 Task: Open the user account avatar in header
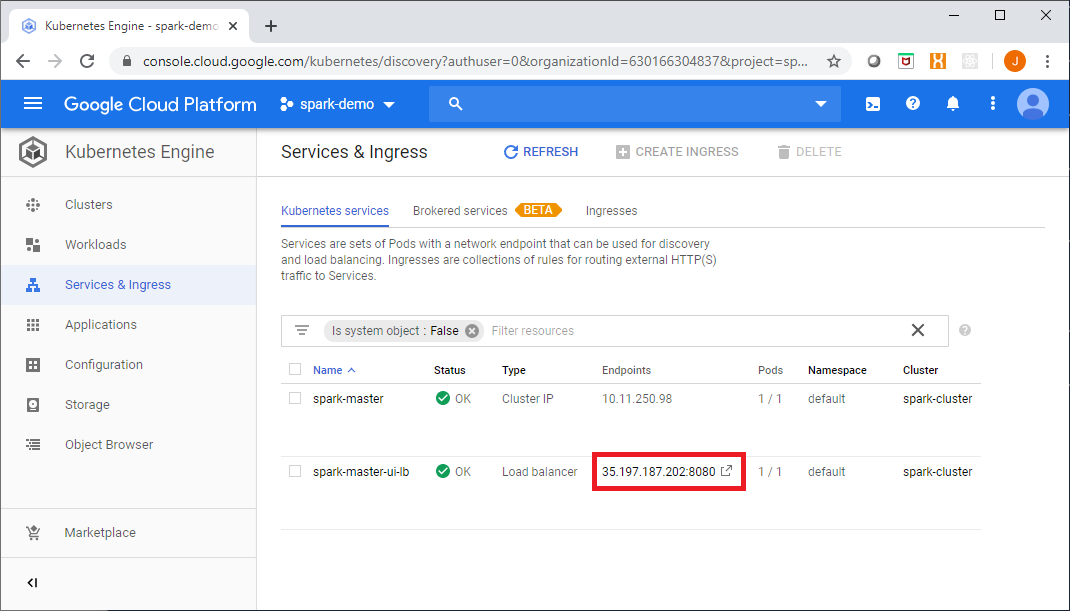1032,104
